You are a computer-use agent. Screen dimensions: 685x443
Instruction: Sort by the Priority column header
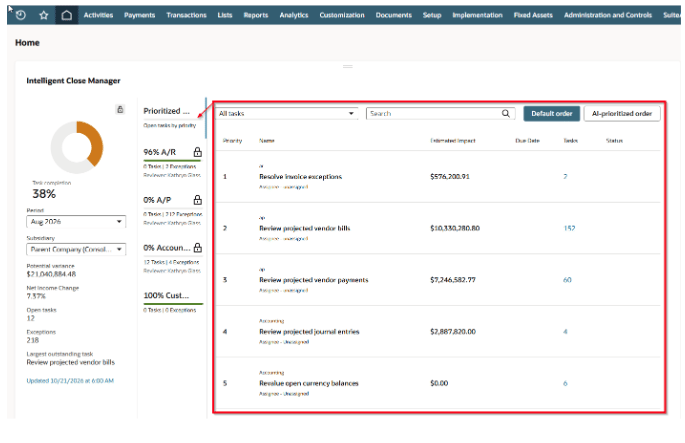tap(232, 141)
